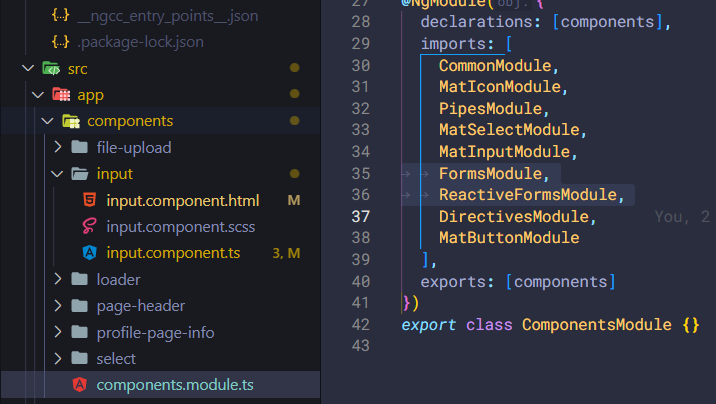Select the input folder name
Viewport: 716px width, 404px height.
point(115,174)
